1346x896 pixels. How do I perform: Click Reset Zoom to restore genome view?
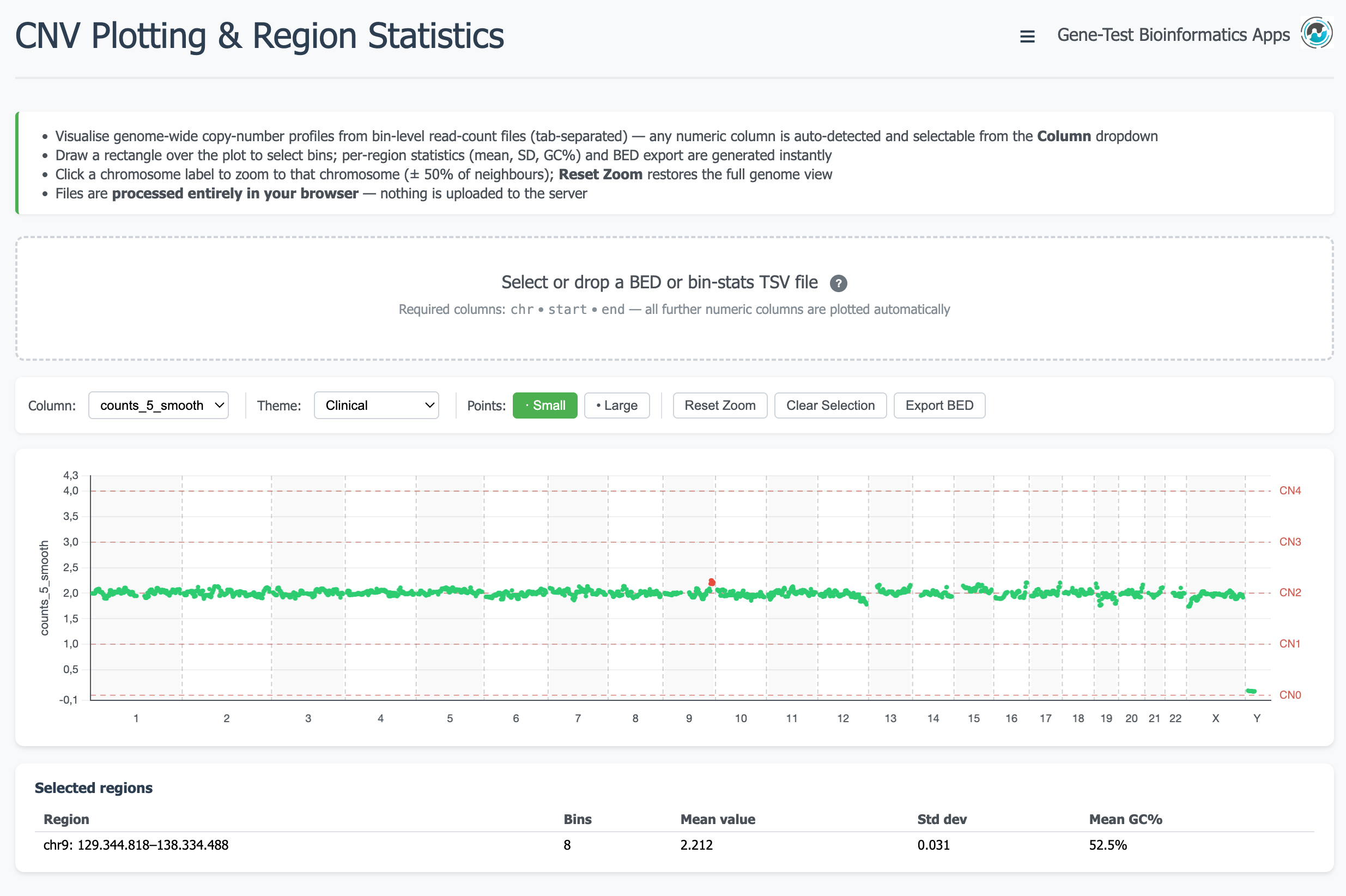719,405
